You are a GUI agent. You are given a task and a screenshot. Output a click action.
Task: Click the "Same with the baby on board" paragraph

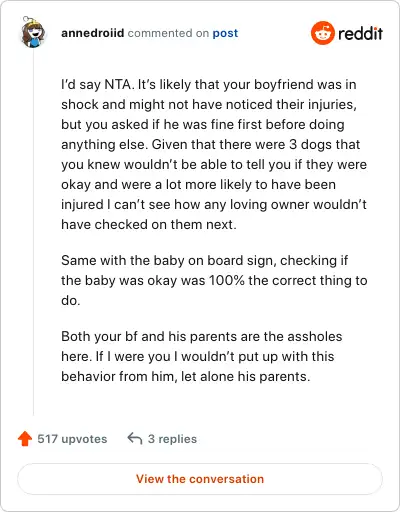214,280
